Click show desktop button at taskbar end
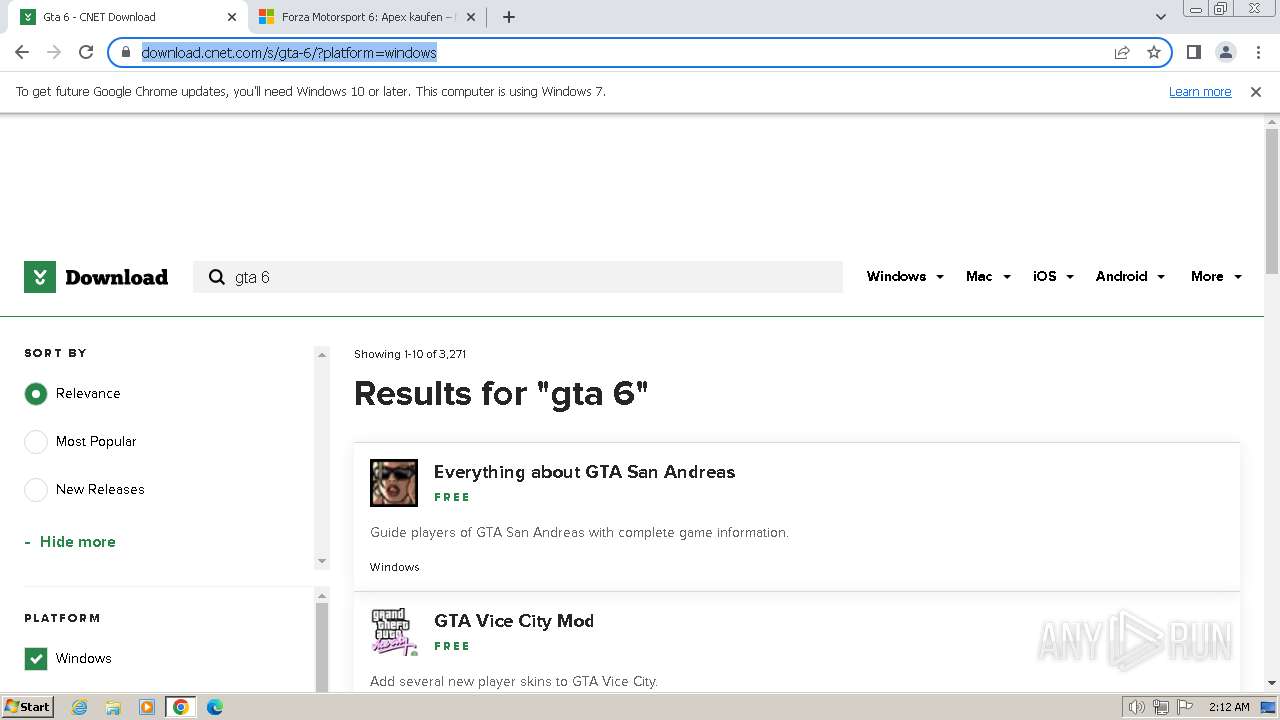This screenshot has height=720, width=1280. click(x=1268, y=707)
